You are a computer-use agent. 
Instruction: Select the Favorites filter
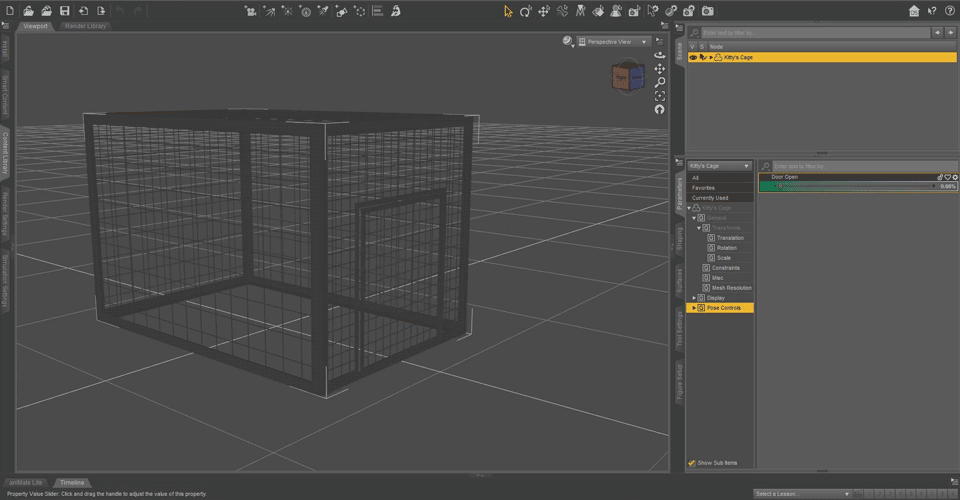coord(704,188)
